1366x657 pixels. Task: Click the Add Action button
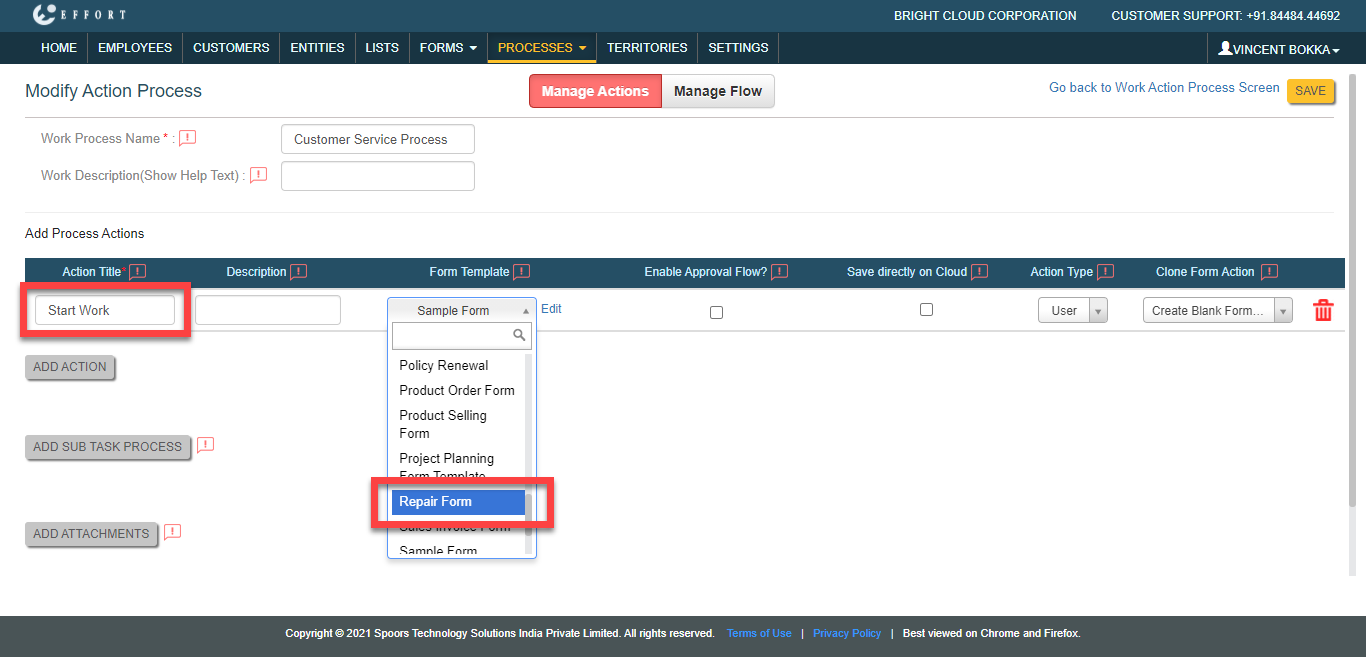pyautogui.click(x=70, y=367)
